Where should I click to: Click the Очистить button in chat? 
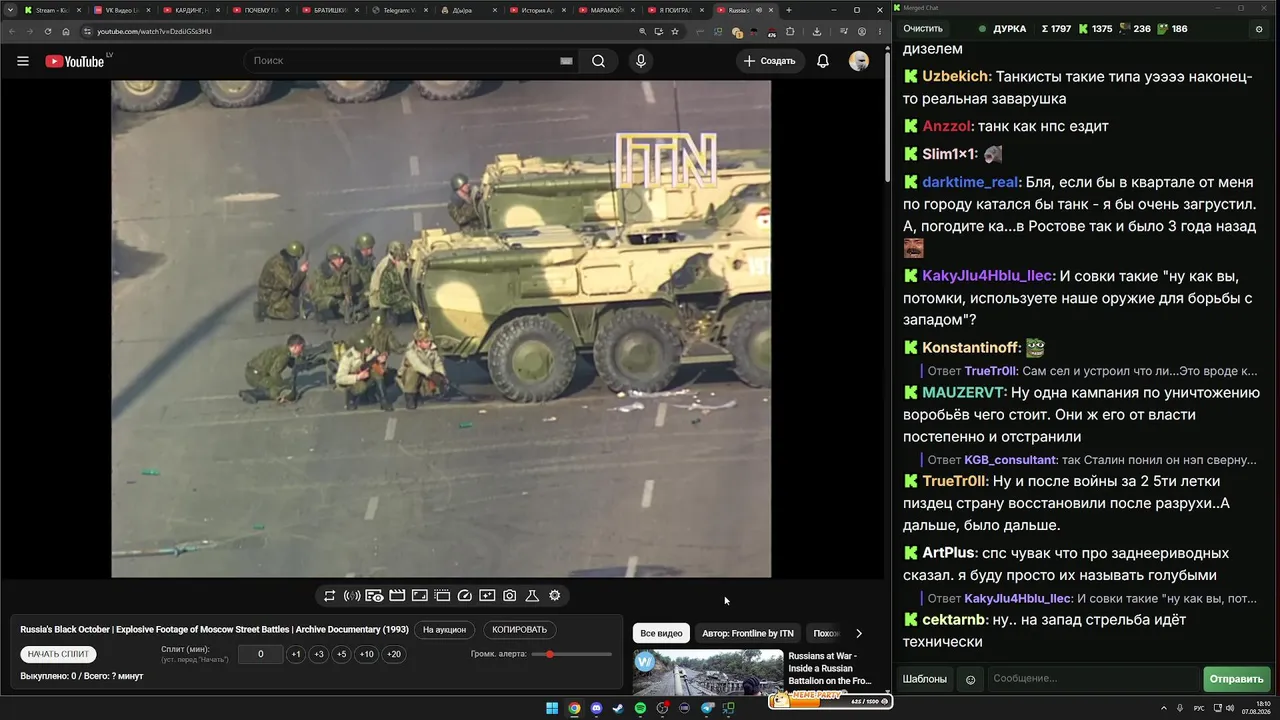[923, 29]
